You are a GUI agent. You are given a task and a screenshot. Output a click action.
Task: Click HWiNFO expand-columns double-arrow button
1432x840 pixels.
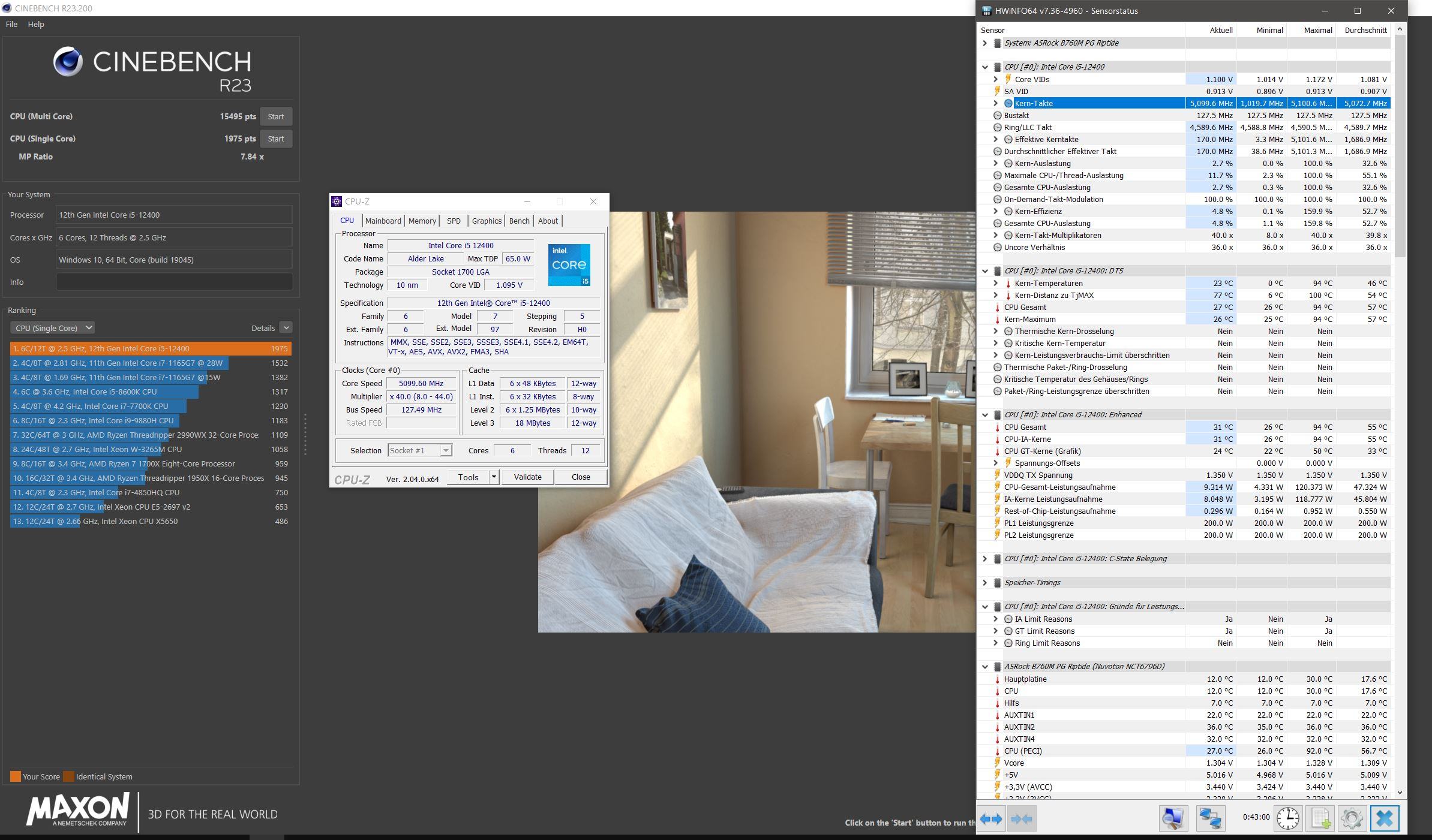point(992,818)
